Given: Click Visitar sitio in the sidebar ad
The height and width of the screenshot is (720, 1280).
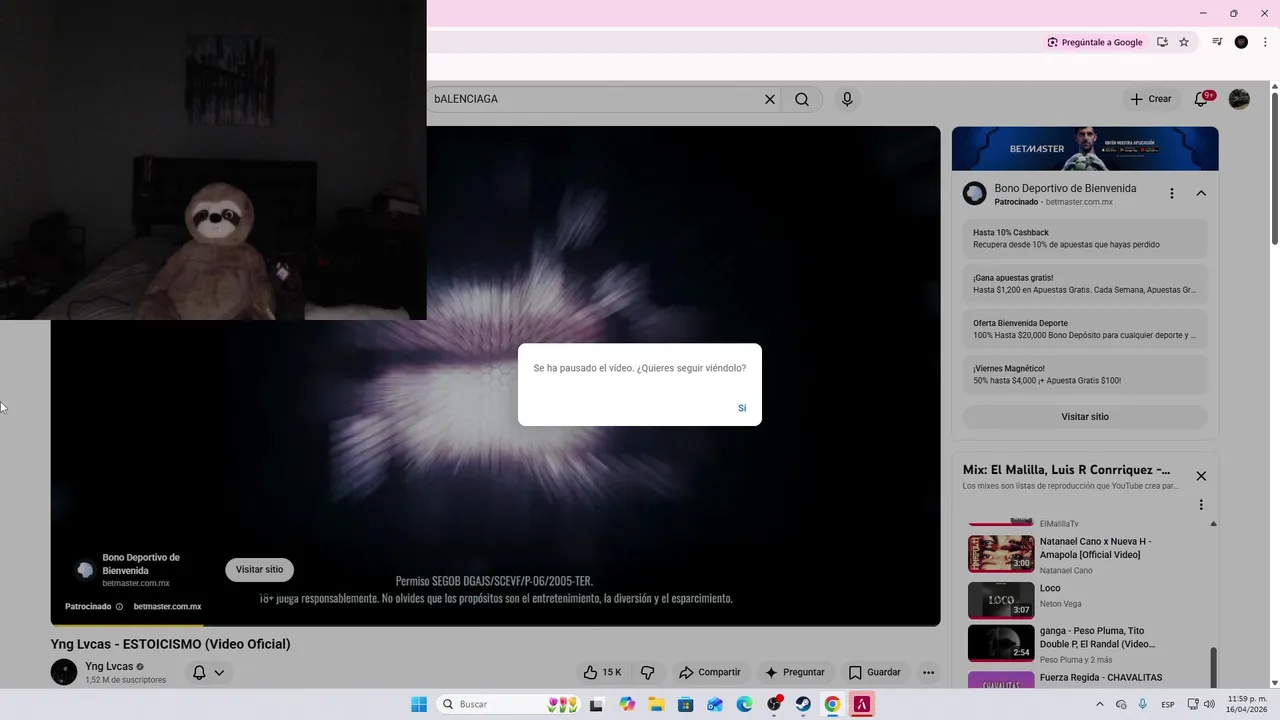Looking at the screenshot, I should pos(1085,417).
